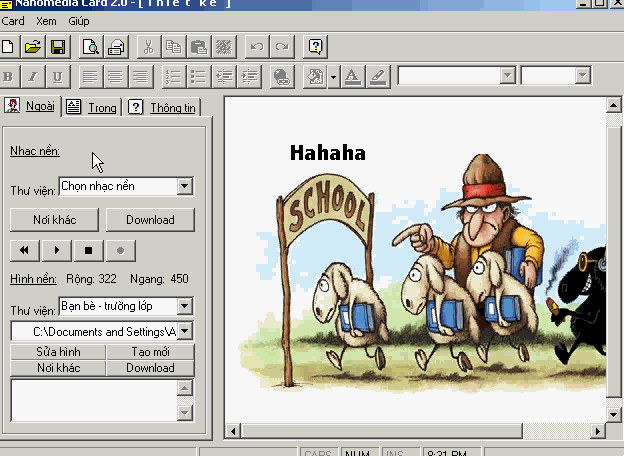The width and height of the screenshot is (624, 456).
Task: Switch to the Trong tab
Action: point(92,107)
